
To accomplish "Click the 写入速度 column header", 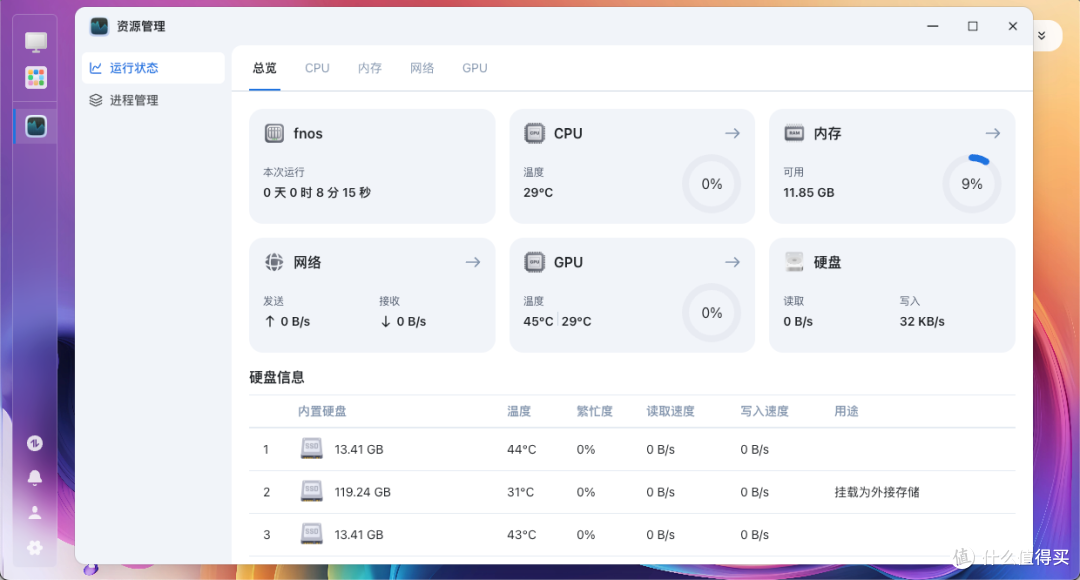I will point(765,411).
